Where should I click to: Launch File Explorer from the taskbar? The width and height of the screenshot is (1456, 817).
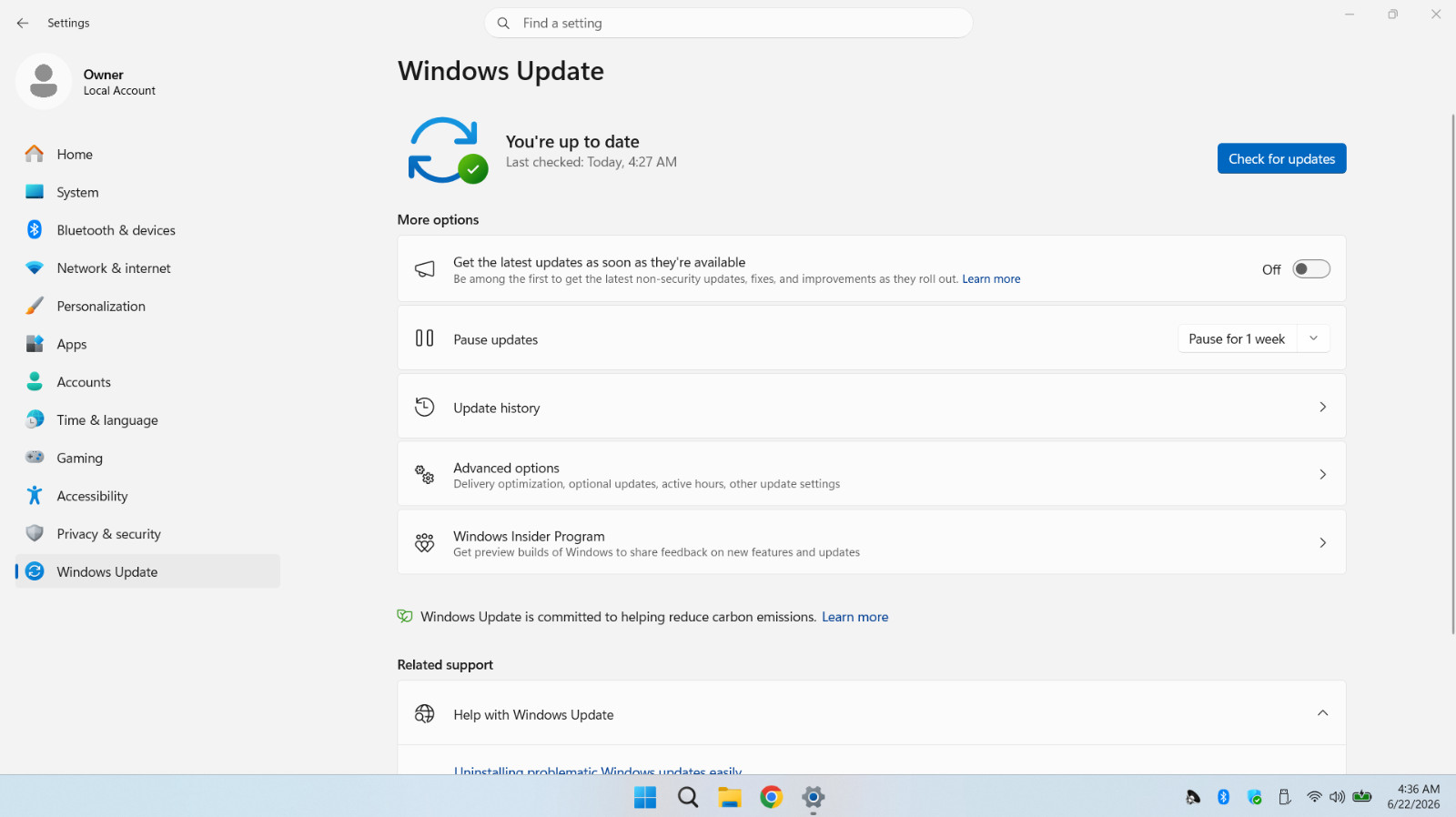point(730,797)
